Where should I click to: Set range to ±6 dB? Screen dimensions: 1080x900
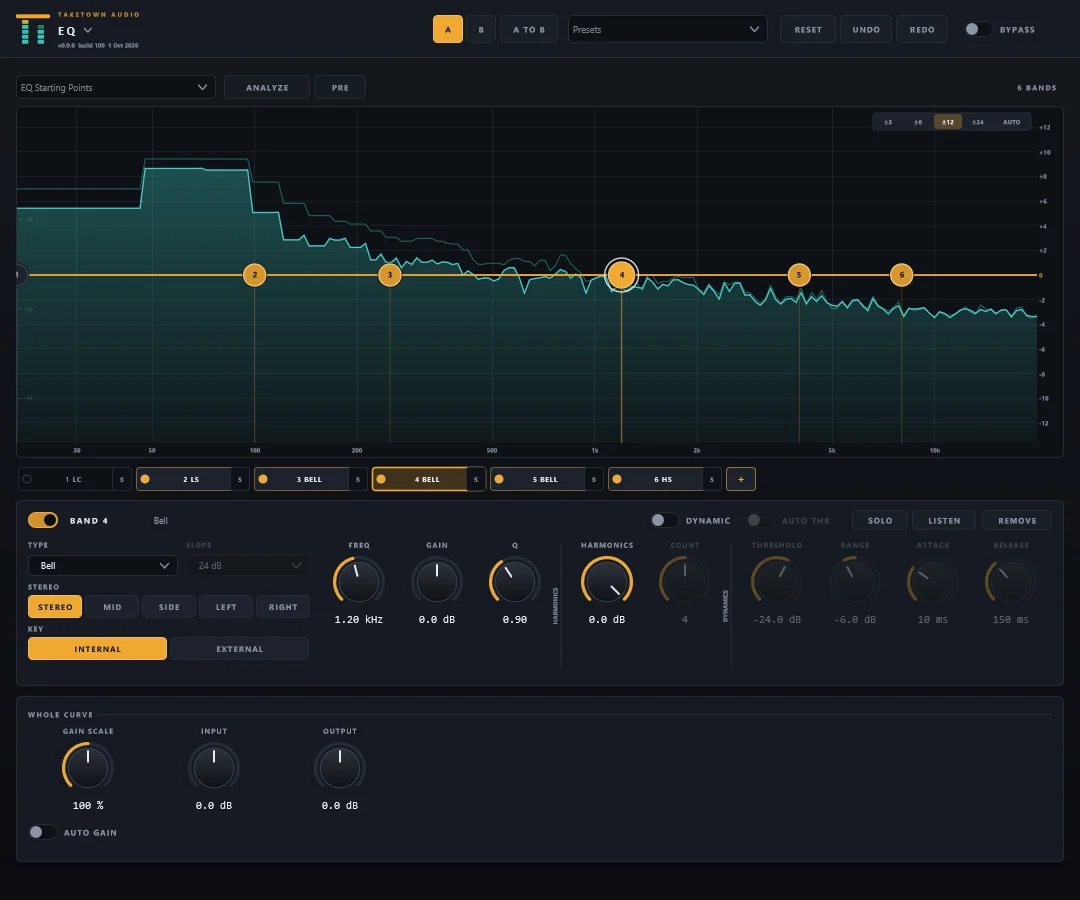918,122
